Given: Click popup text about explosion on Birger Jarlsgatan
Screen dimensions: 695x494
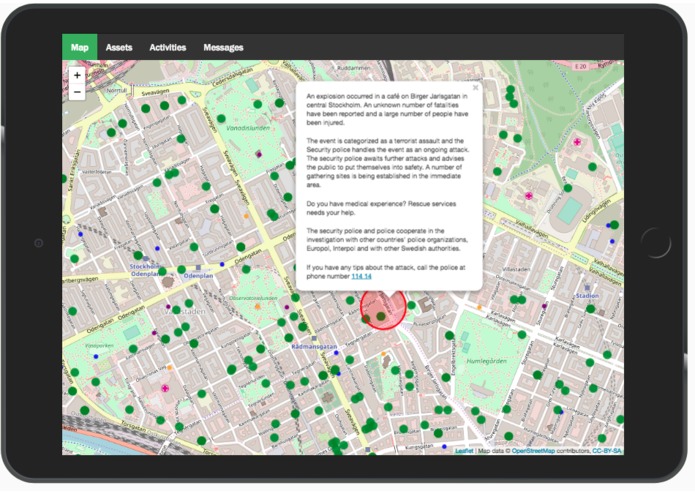Looking at the screenshot, I should [387, 109].
